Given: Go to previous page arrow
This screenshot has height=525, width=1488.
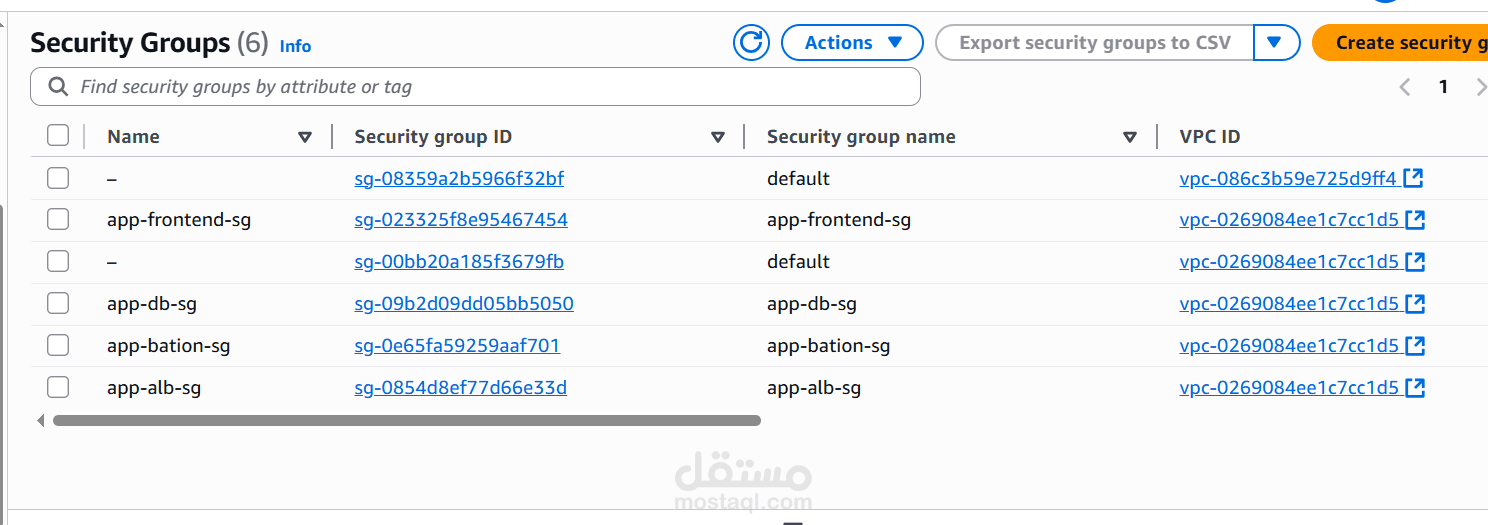Looking at the screenshot, I should click(1405, 87).
